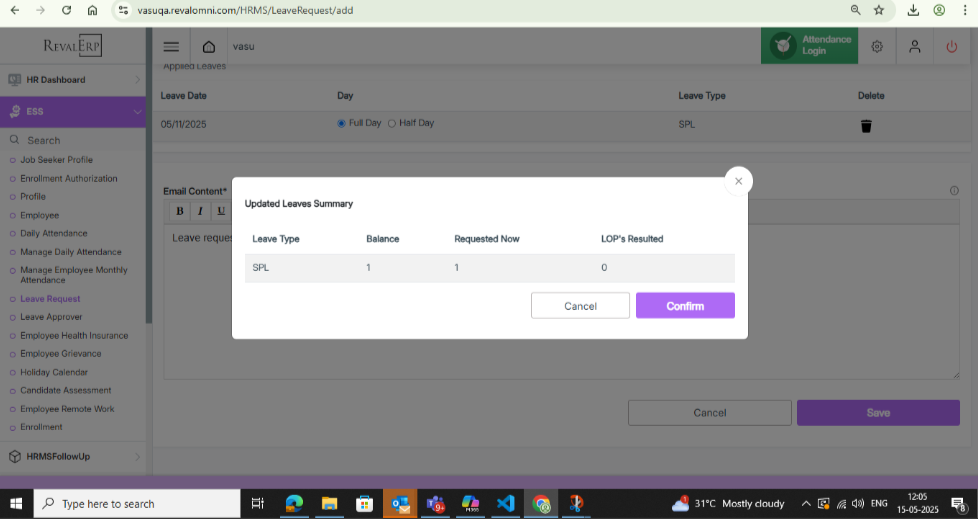Screen dimensions: 978x519
Task: Select the Half Day radio option
Action: coord(392,123)
